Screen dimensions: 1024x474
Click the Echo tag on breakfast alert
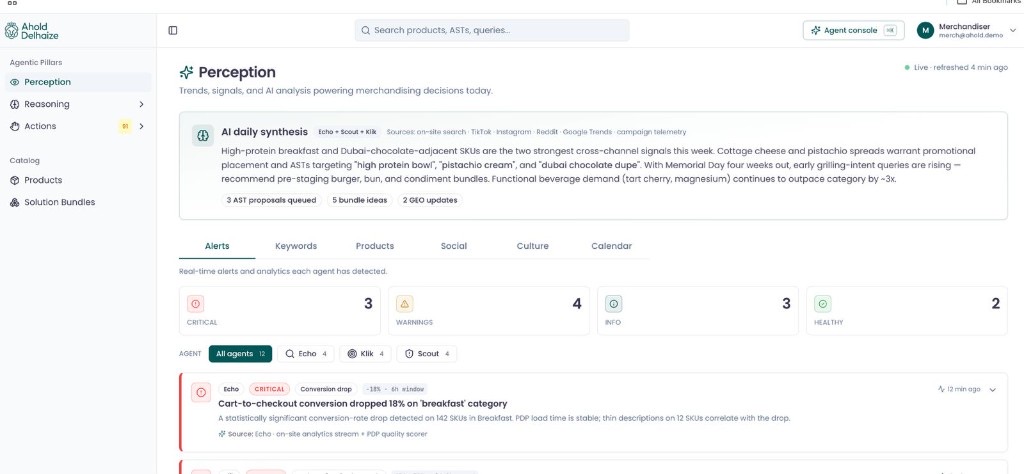(231, 389)
